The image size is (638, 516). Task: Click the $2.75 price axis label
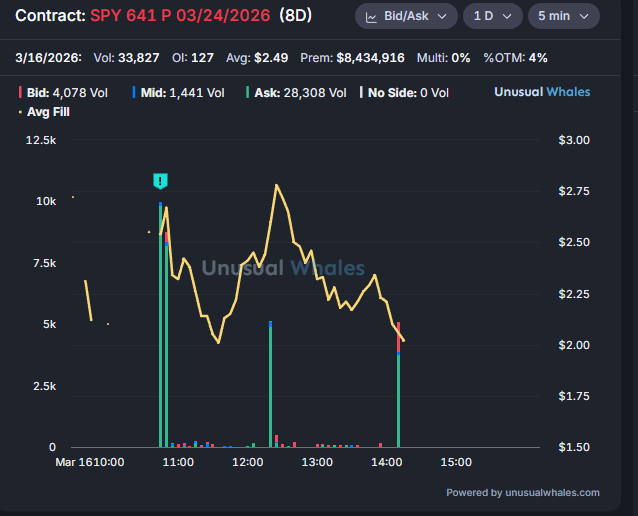[x=574, y=191]
